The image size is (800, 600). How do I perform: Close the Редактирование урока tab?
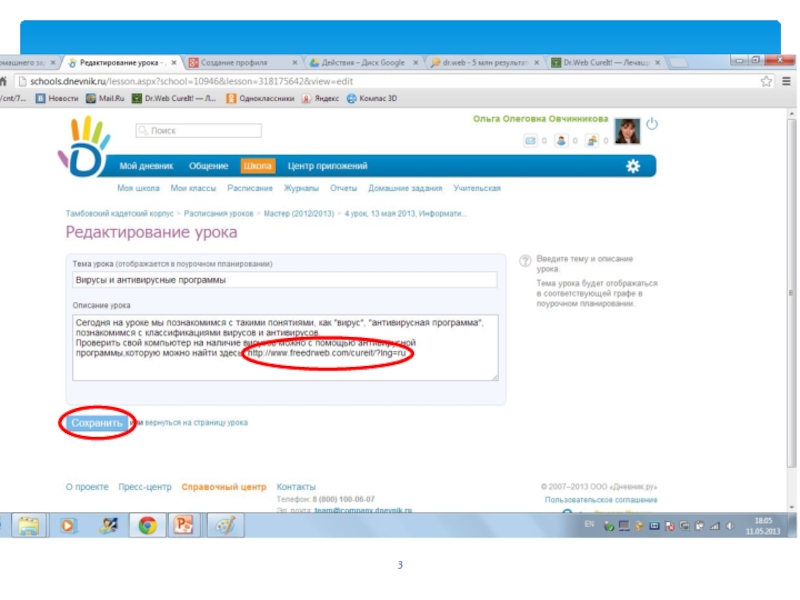(174, 63)
